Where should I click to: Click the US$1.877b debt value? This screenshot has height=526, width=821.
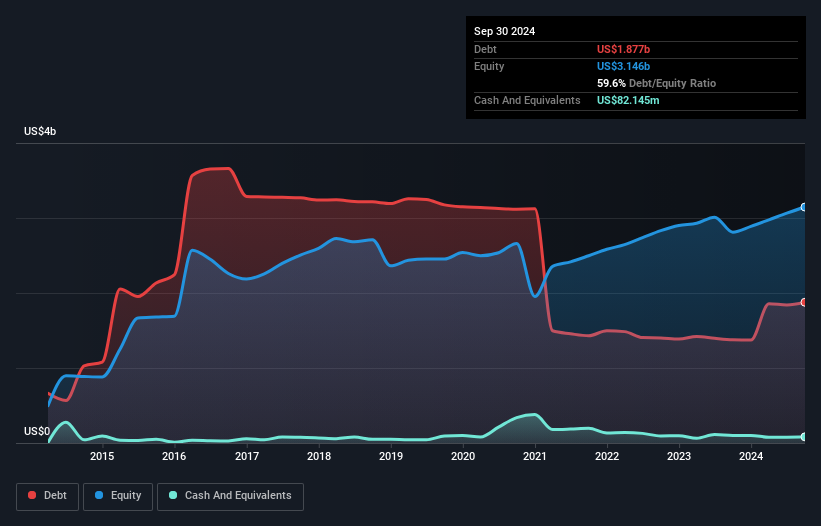coord(624,49)
